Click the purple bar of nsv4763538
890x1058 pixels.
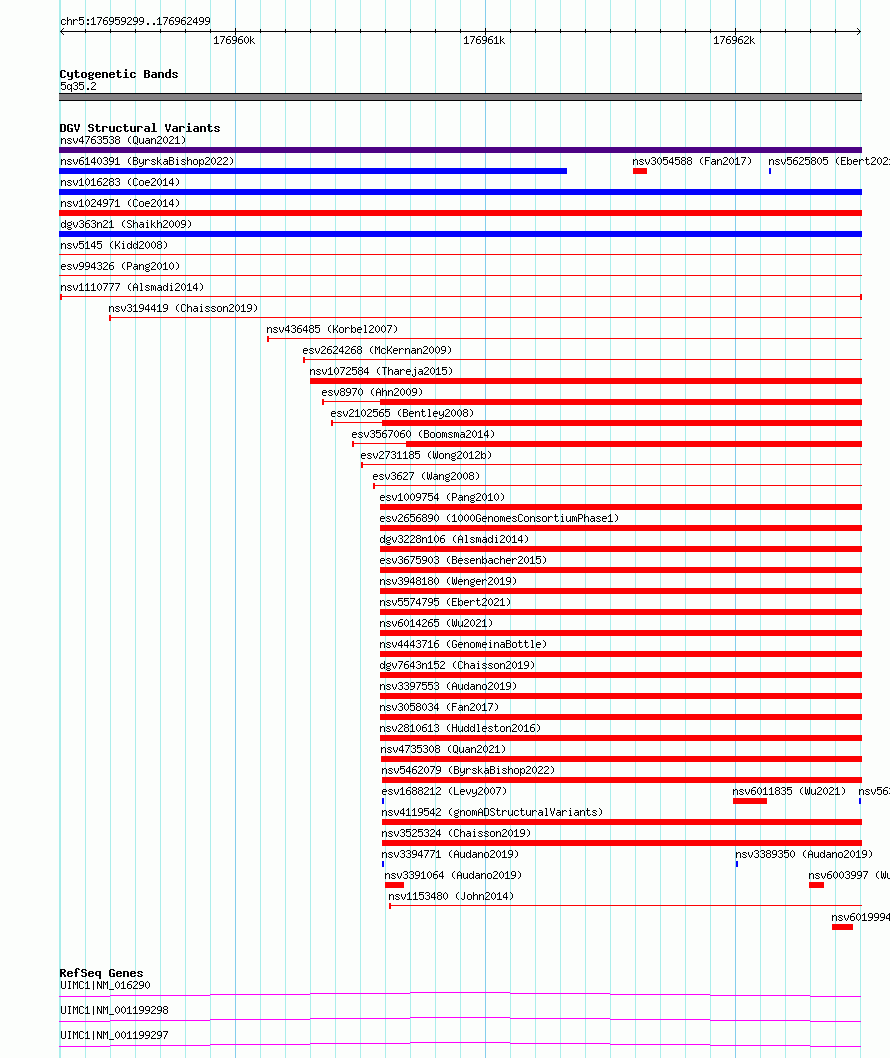461,150
